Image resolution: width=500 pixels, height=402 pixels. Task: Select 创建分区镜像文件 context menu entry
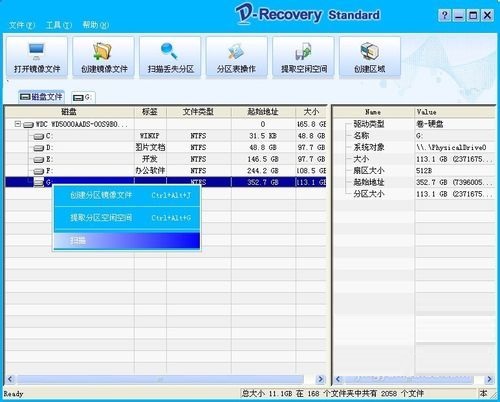click(x=127, y=195)
